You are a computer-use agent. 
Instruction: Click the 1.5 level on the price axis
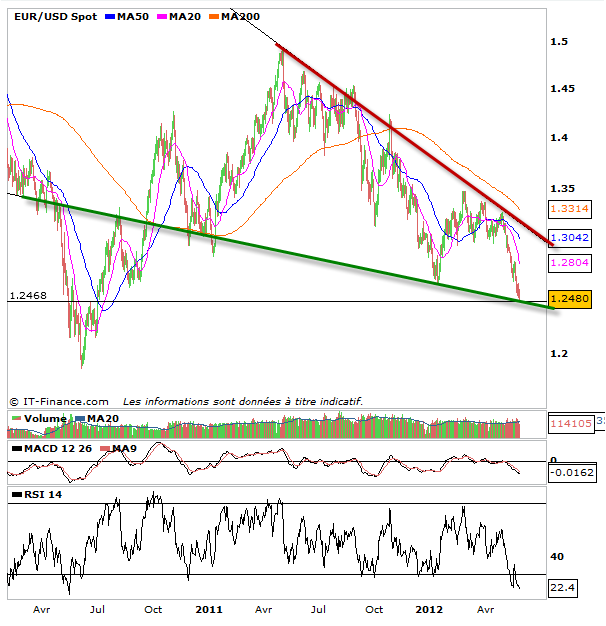[560, 42]
